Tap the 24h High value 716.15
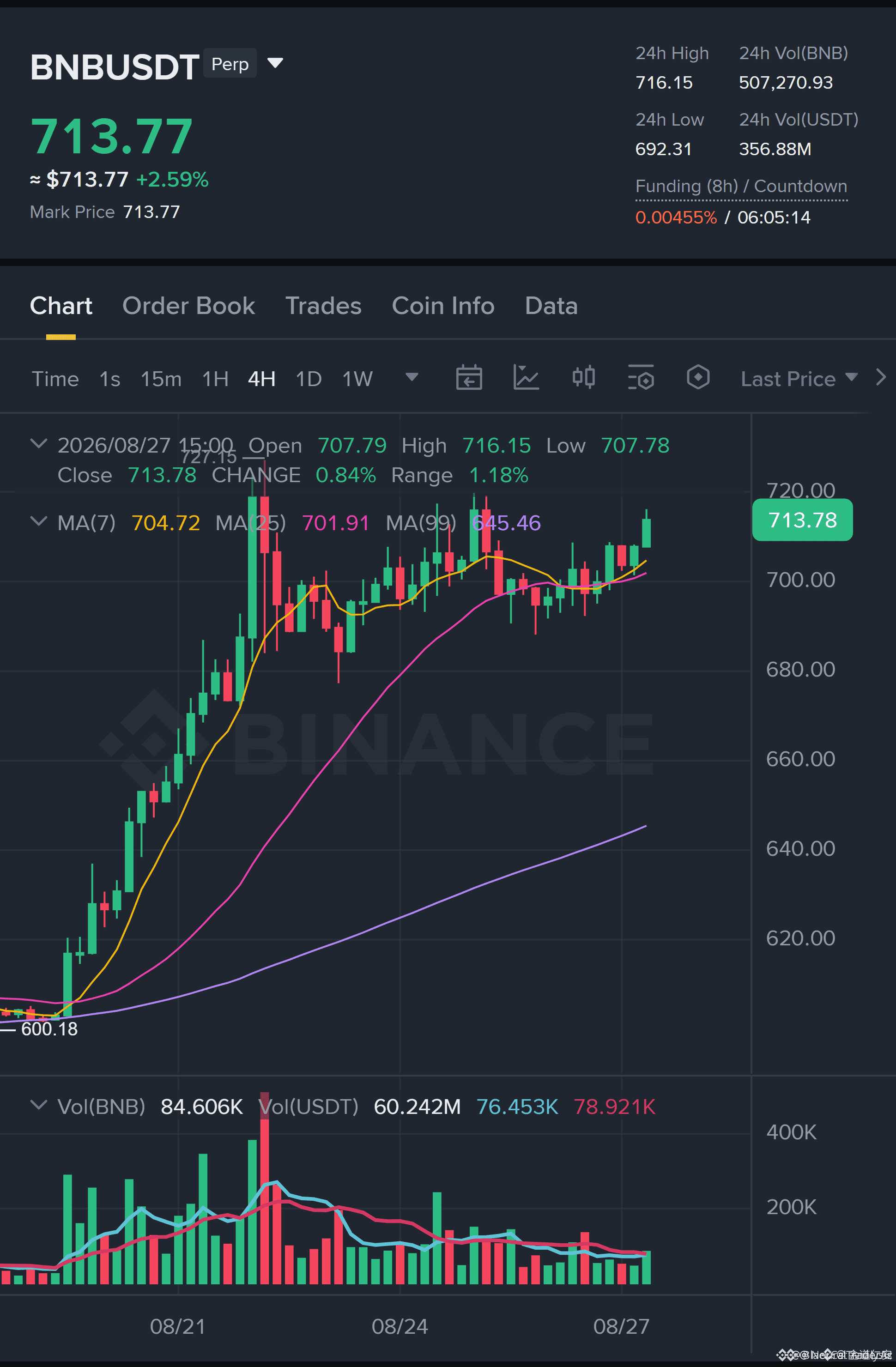The width and height of the screenshot is (896, 1367). (664, 83)
